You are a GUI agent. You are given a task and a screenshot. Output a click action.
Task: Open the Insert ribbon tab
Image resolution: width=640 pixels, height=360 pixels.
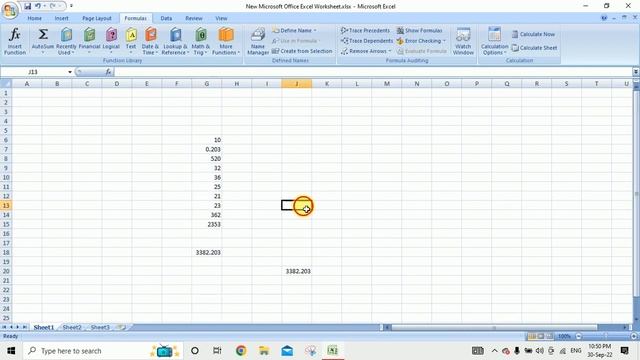pyautogui.click(x=62, y=18)
